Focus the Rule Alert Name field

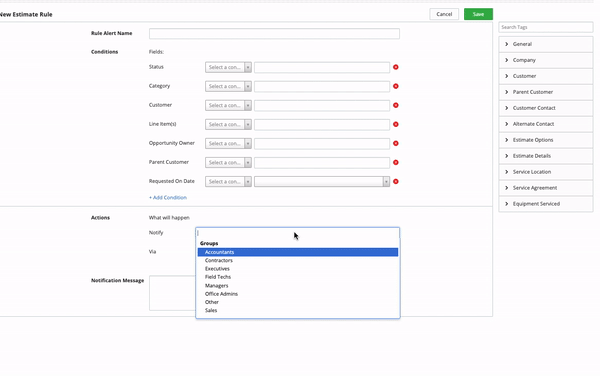[x=274, y=34]
